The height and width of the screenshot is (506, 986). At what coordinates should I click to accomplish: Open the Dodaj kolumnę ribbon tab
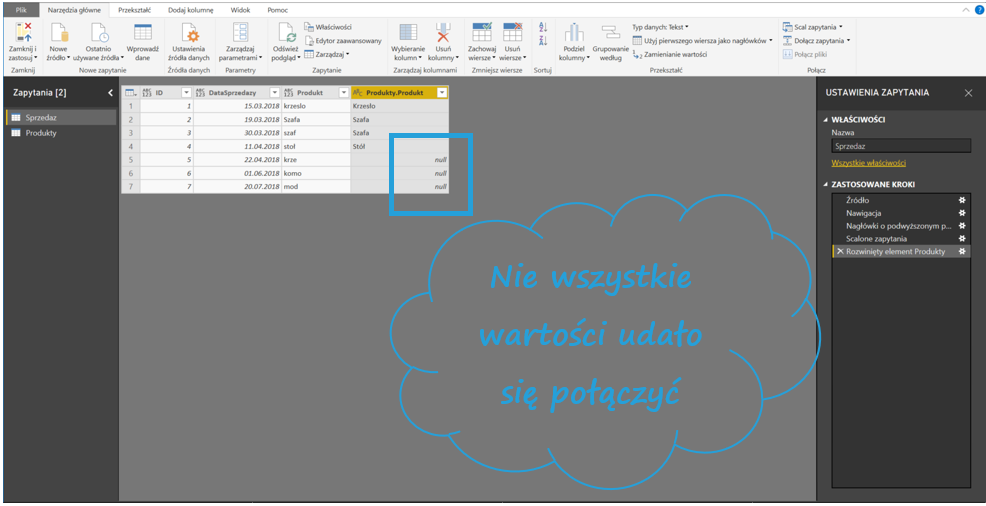190,9
